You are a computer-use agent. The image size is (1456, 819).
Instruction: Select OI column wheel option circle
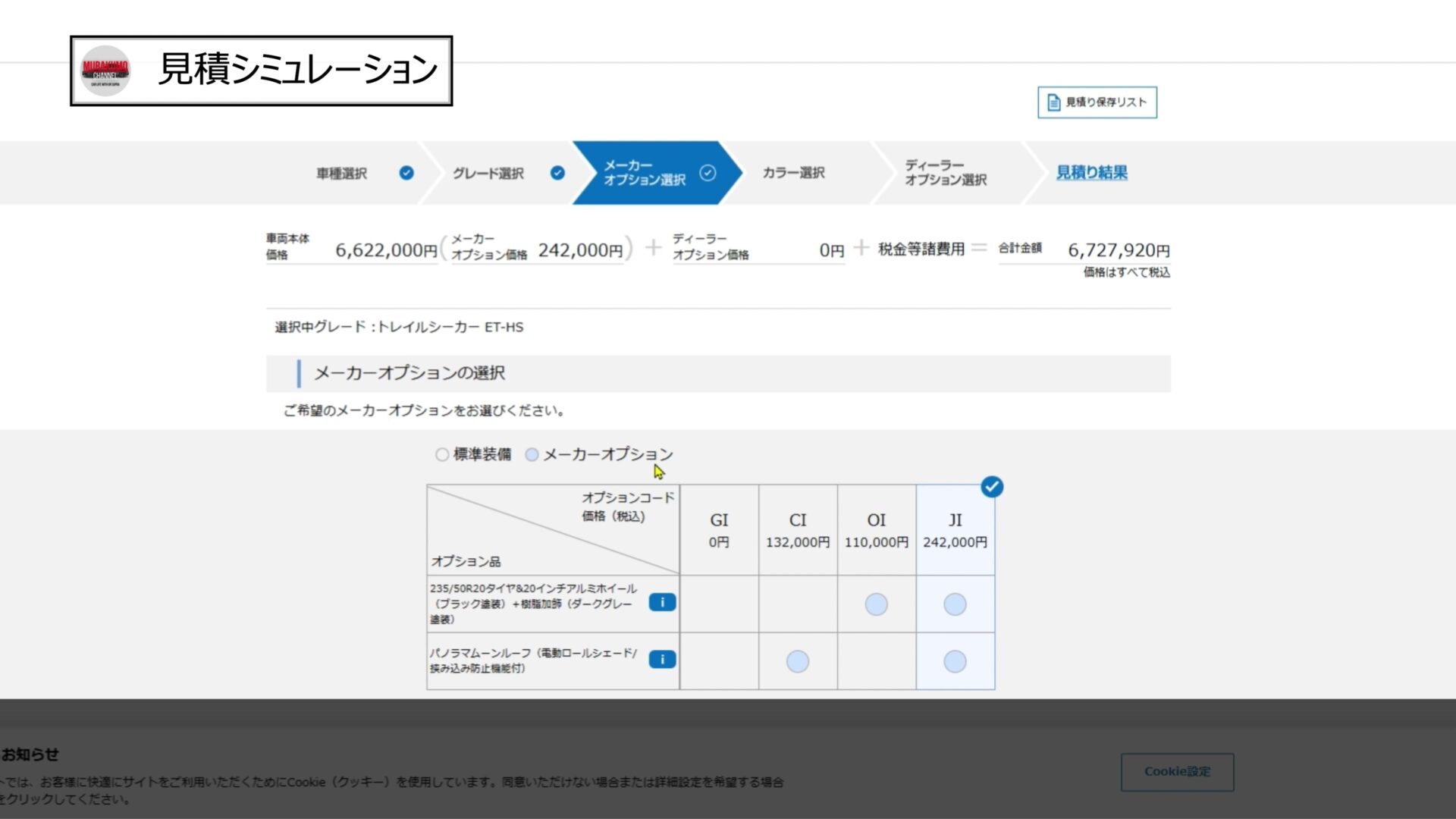876,604
